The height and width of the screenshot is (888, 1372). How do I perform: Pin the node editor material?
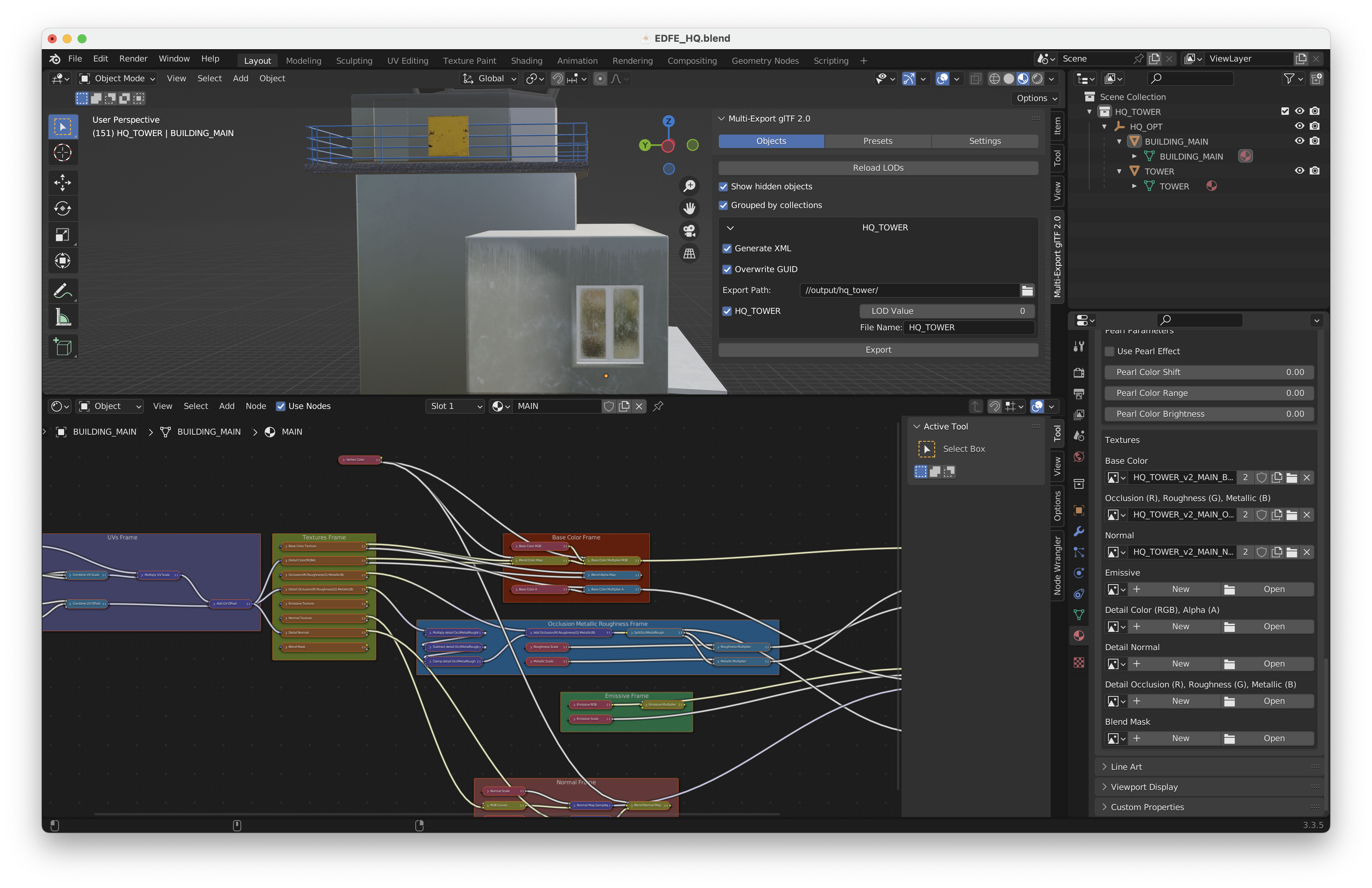658,406
